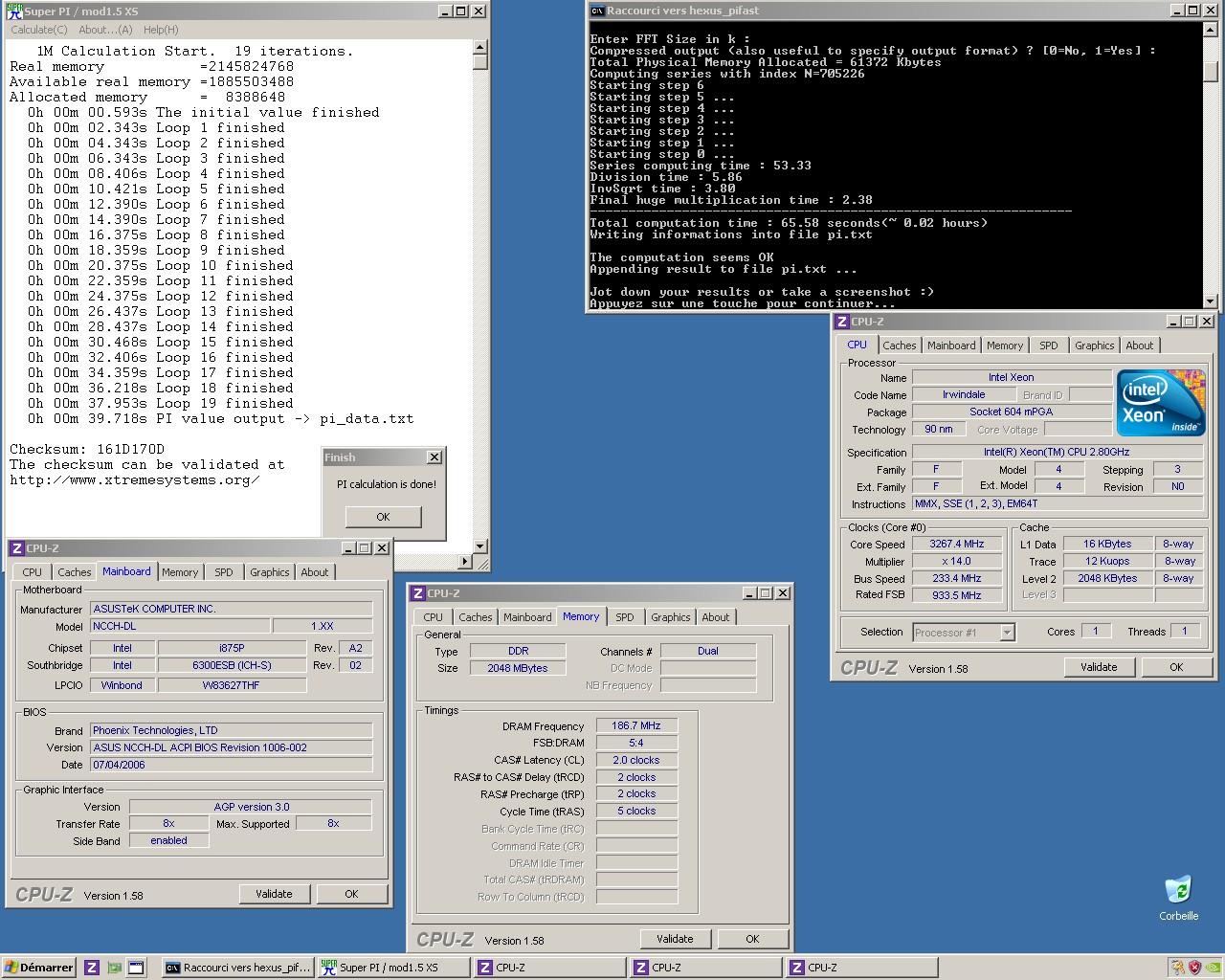Click the DRAM Frequency 186.7 MHz field

[x=636, y=725]
